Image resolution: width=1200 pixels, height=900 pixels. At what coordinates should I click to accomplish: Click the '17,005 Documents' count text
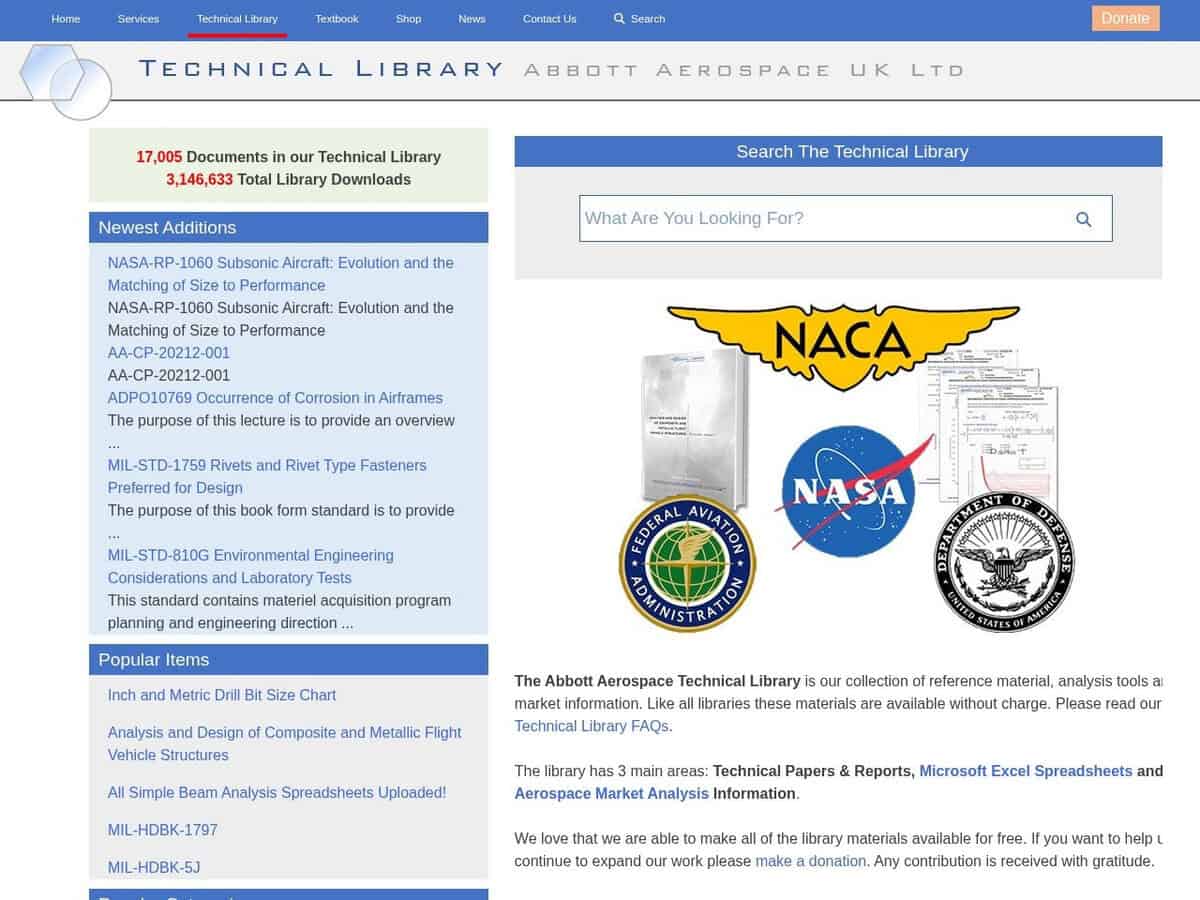click(x=289, y=157)
